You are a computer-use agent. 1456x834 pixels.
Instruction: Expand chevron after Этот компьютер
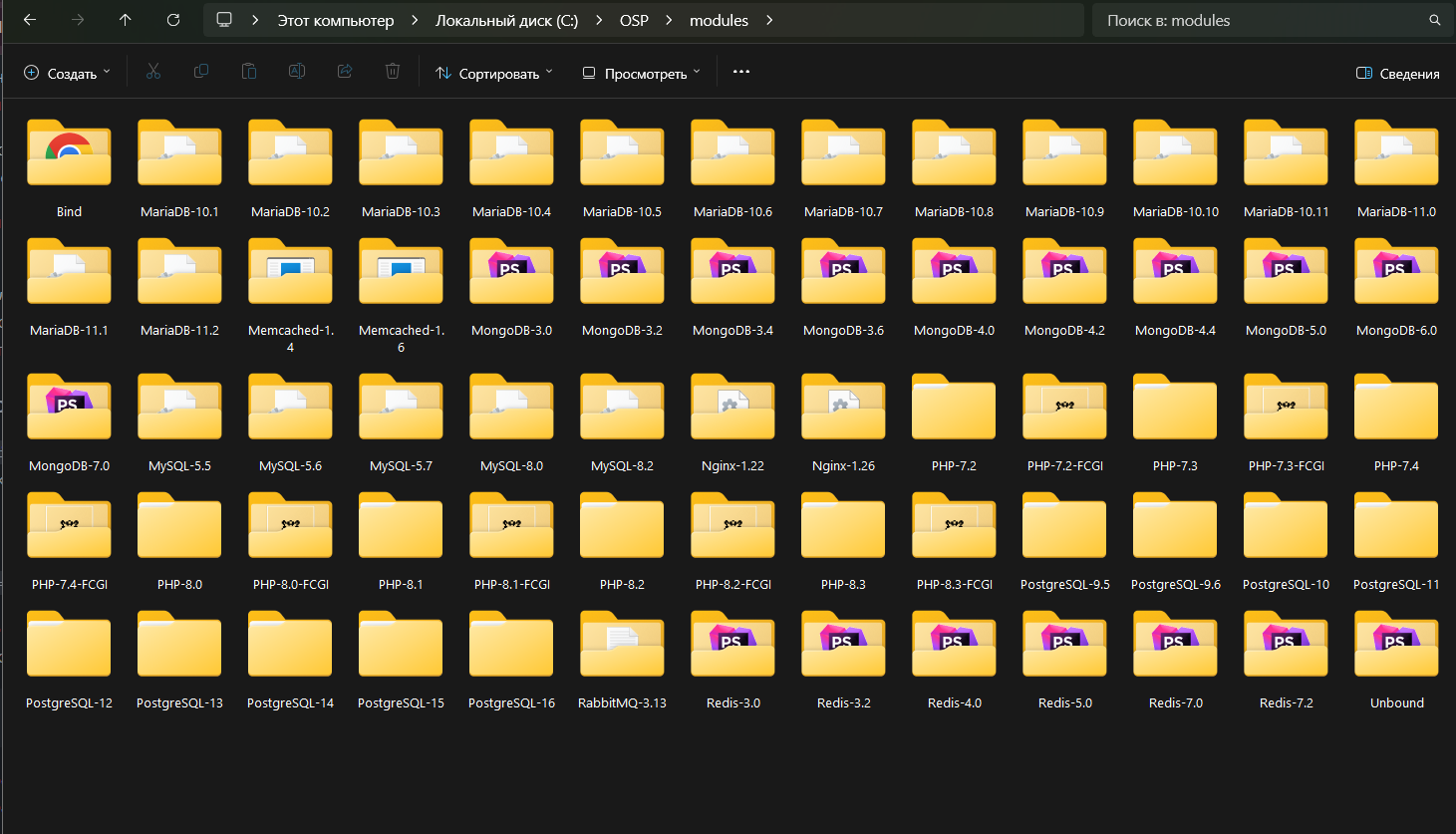[x=415, y=20]
